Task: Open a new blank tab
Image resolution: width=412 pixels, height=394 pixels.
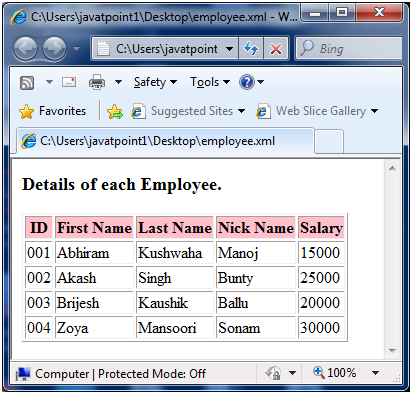Action: tap(329, 142)
